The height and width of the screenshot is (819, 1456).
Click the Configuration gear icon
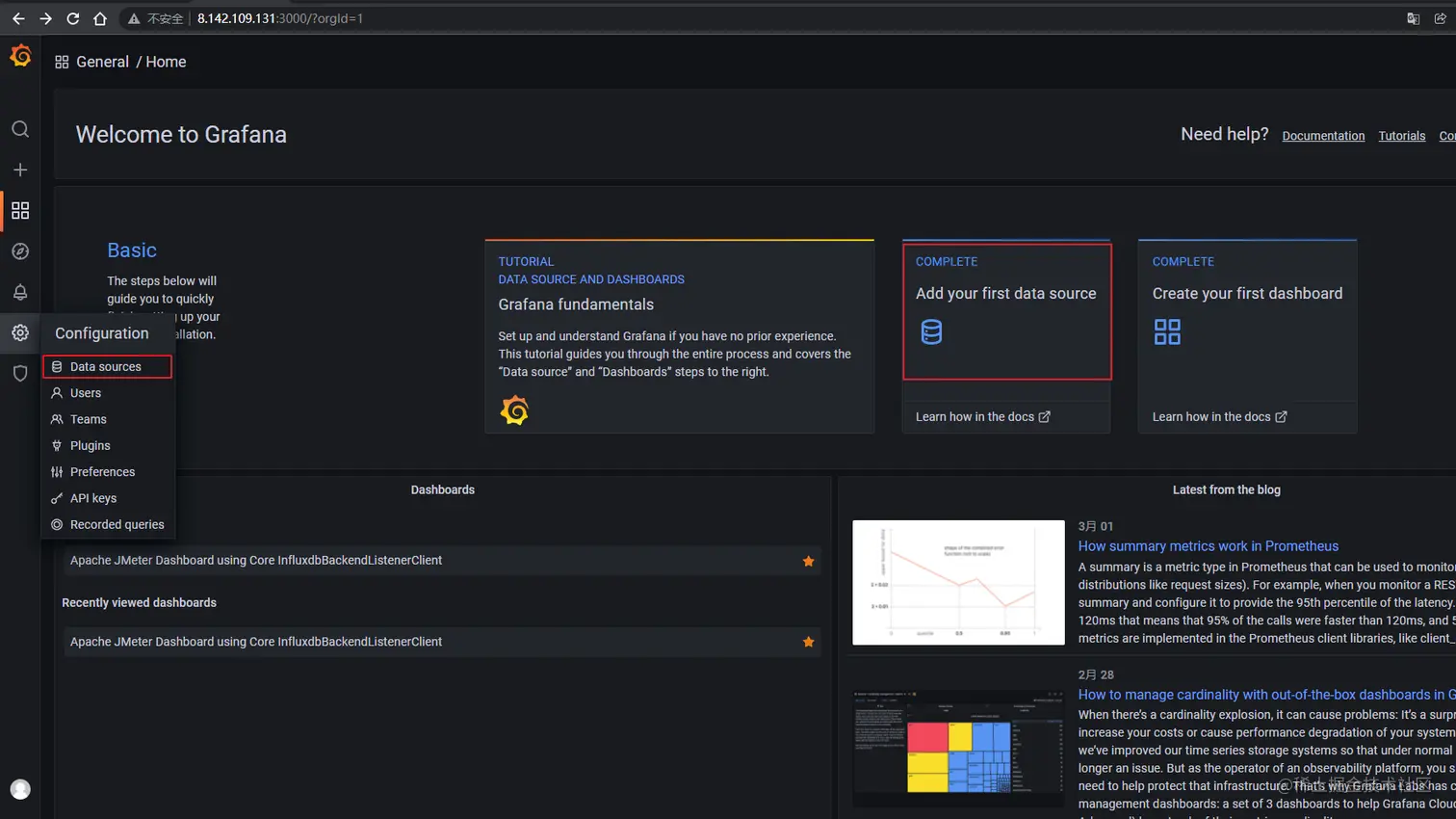pyautogui.click(x=20, y=332)
